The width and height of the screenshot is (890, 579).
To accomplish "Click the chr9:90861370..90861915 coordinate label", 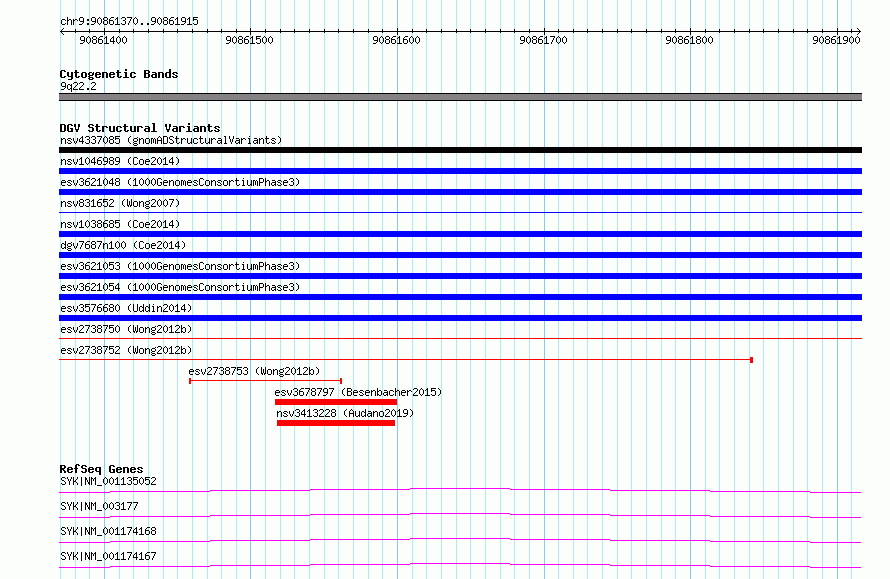I will [129, 22].
